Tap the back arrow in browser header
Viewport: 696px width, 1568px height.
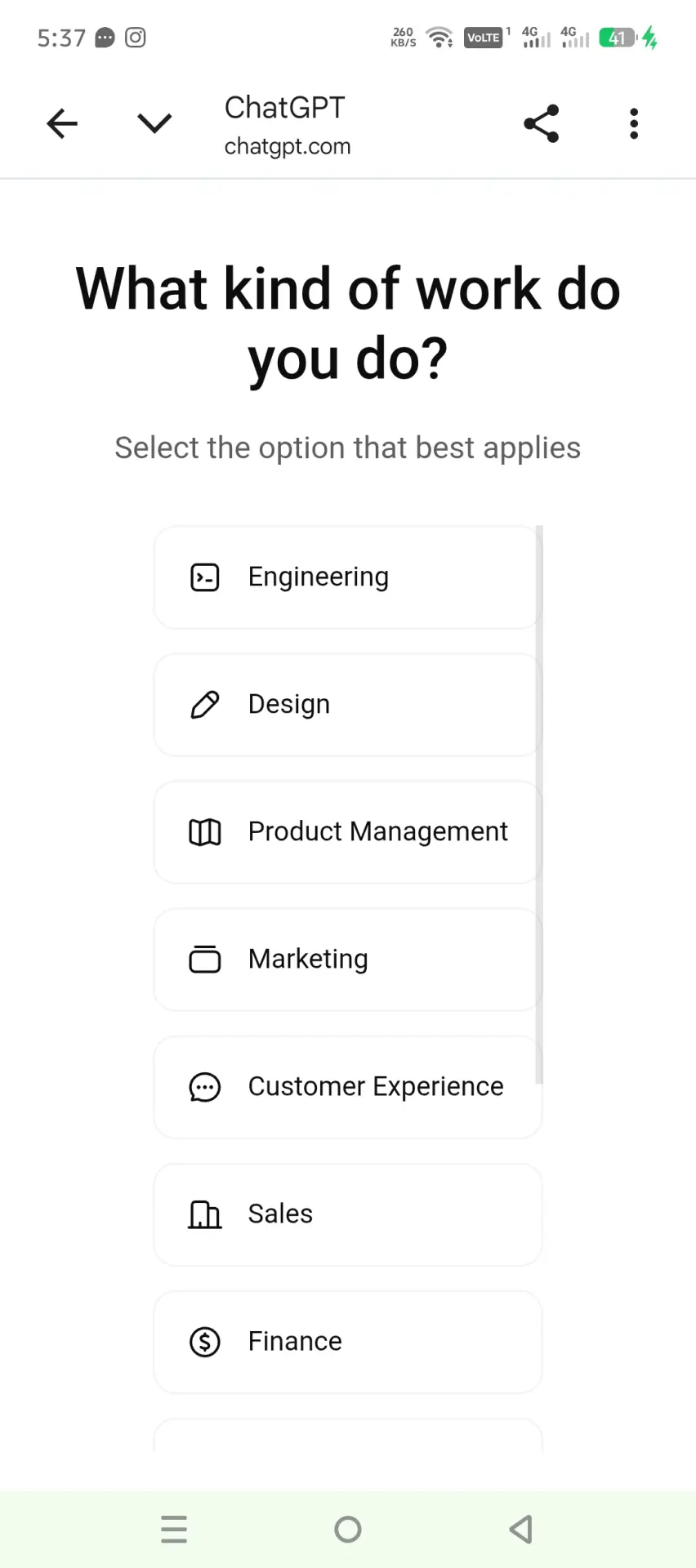[62, 124]
